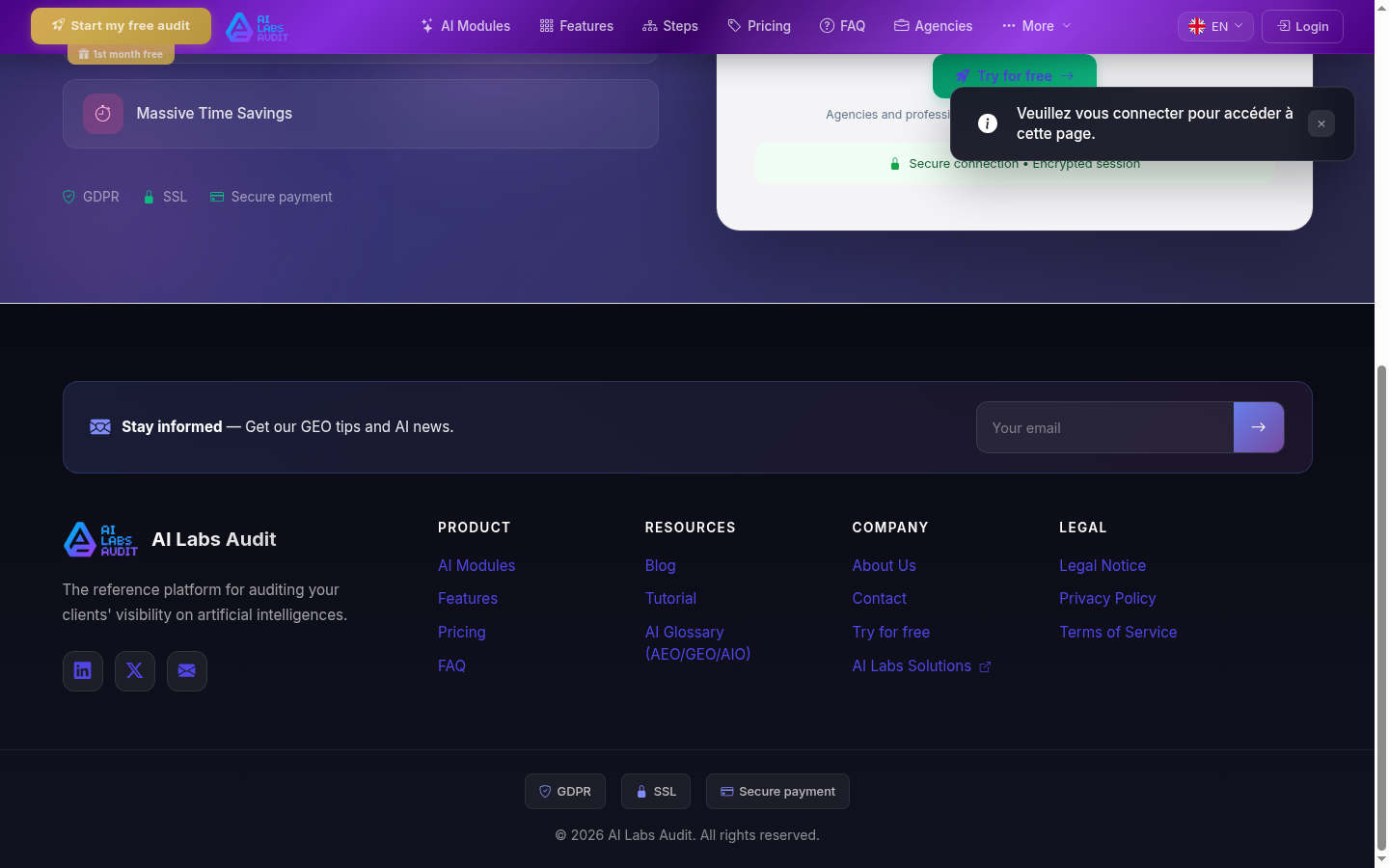Click the Login button
1389x868 pixels.
click(1302, 26)
